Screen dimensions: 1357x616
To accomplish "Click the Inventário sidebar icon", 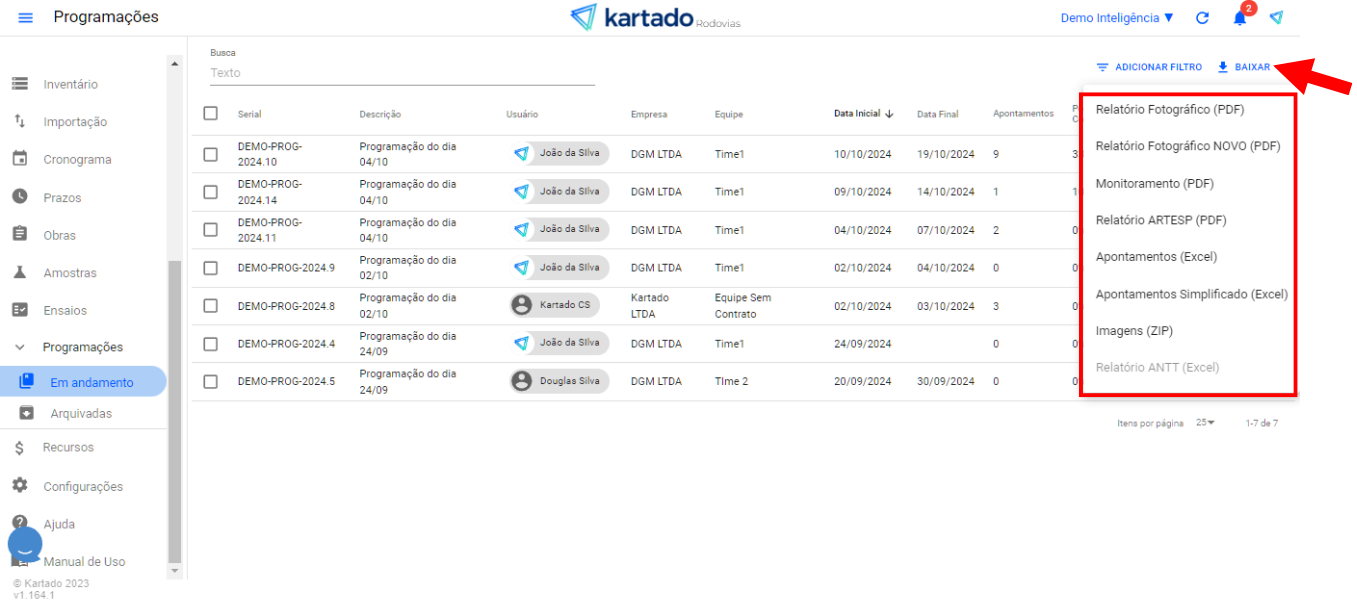I will (20, 84).
